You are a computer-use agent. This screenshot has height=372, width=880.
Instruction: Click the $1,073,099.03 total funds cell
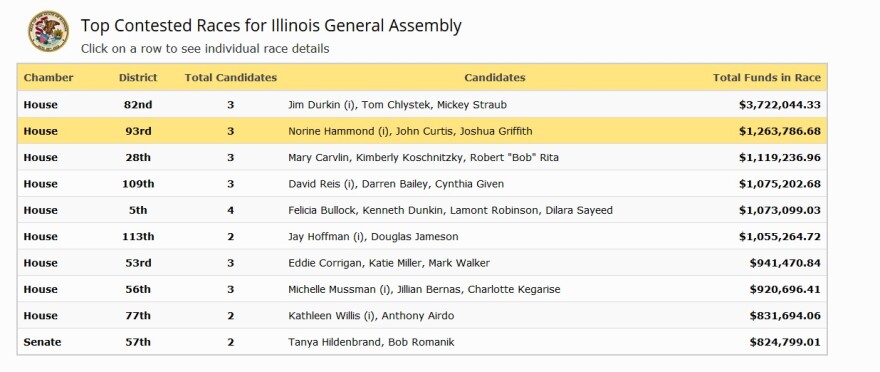coord(780,210)
